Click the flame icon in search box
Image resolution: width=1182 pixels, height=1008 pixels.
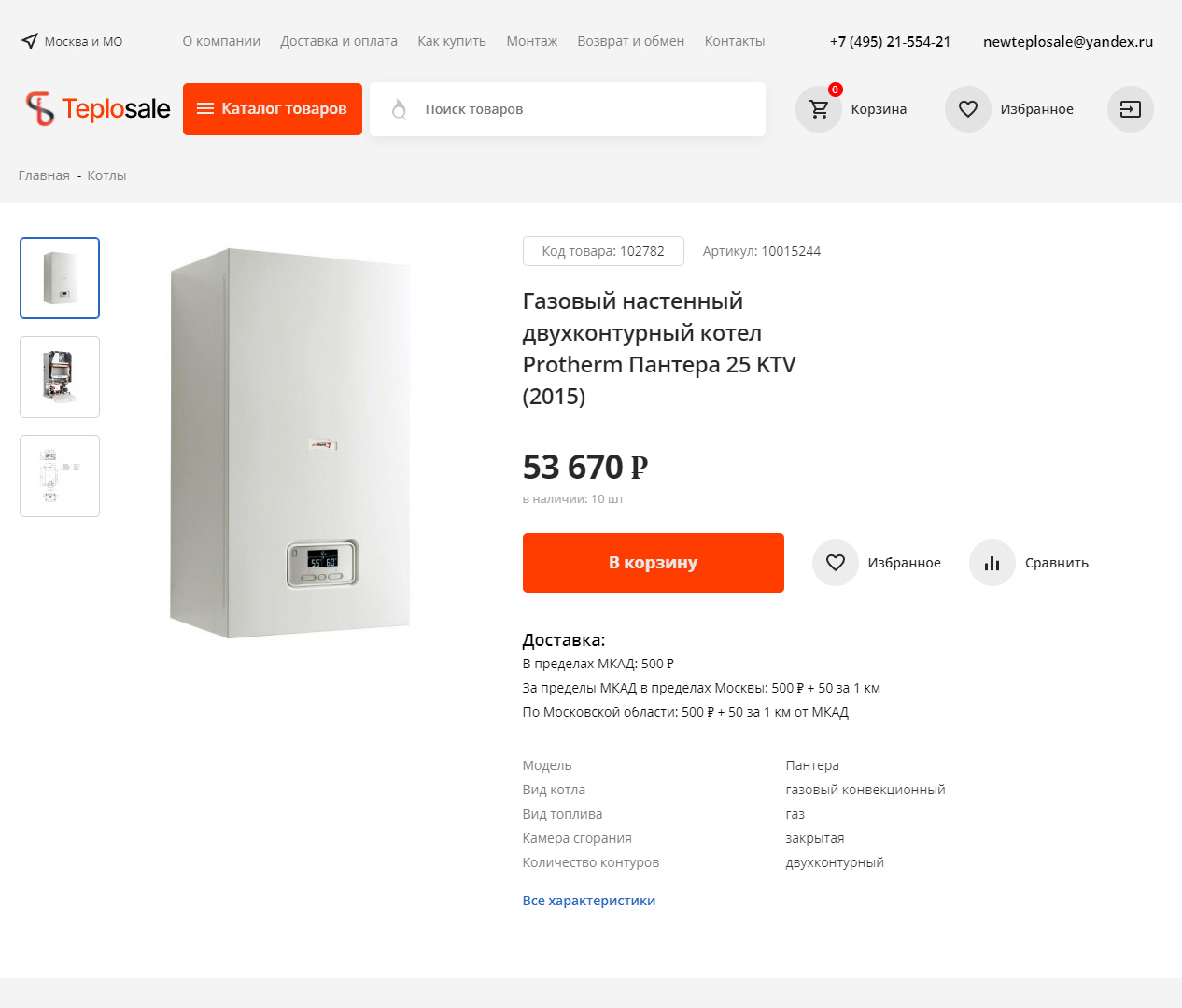click(400, 109)
